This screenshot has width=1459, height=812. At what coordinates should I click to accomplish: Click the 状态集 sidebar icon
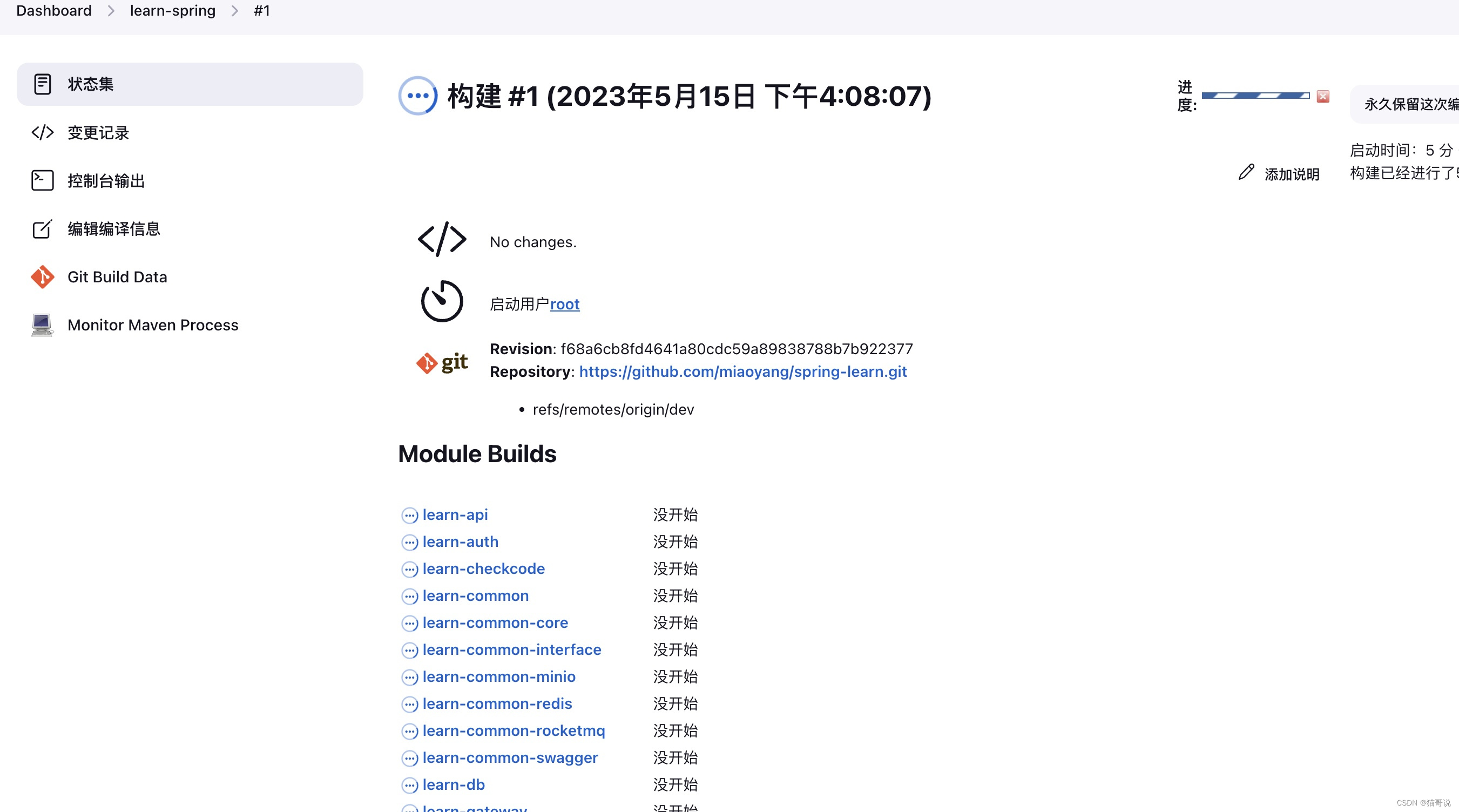41,84
